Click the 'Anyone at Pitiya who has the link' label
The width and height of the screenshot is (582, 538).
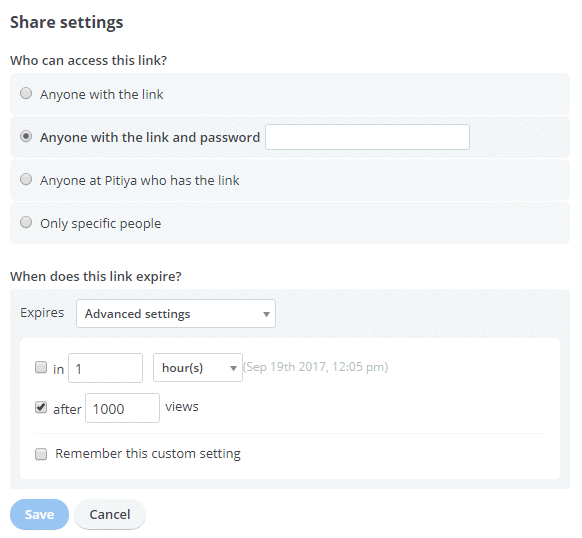click(140, 180)
